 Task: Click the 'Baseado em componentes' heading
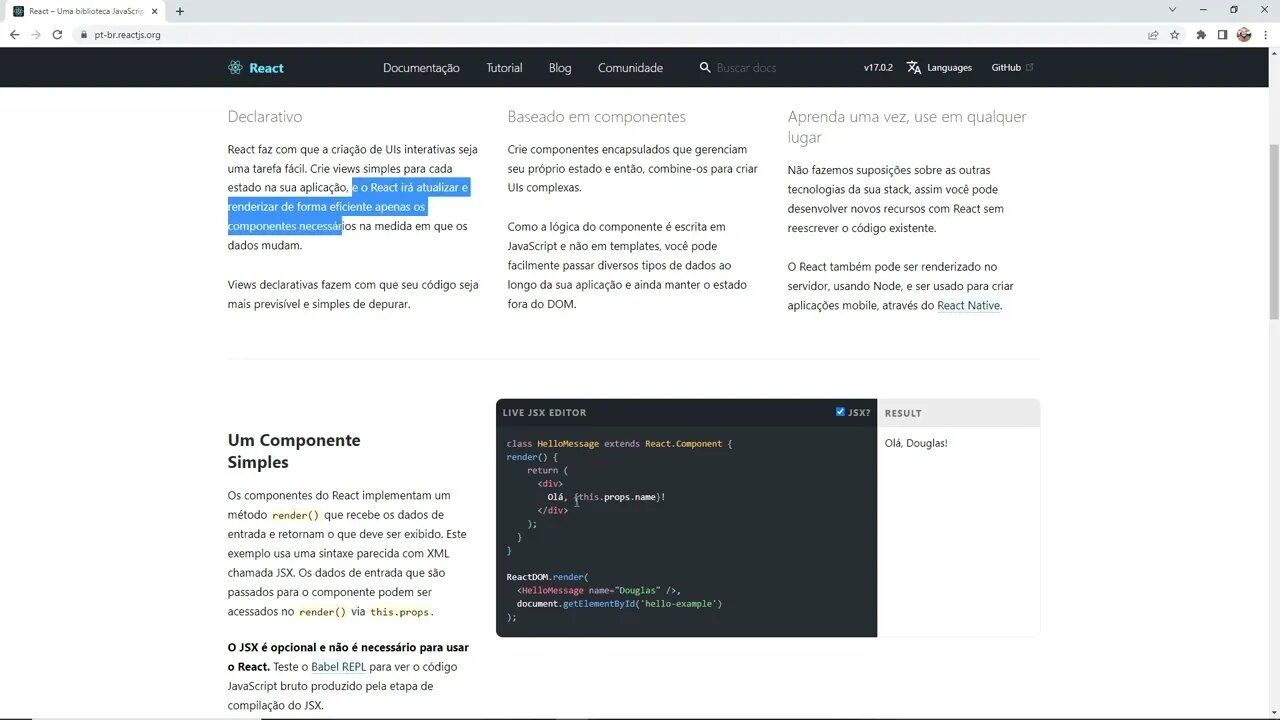(x=596, y=117)
